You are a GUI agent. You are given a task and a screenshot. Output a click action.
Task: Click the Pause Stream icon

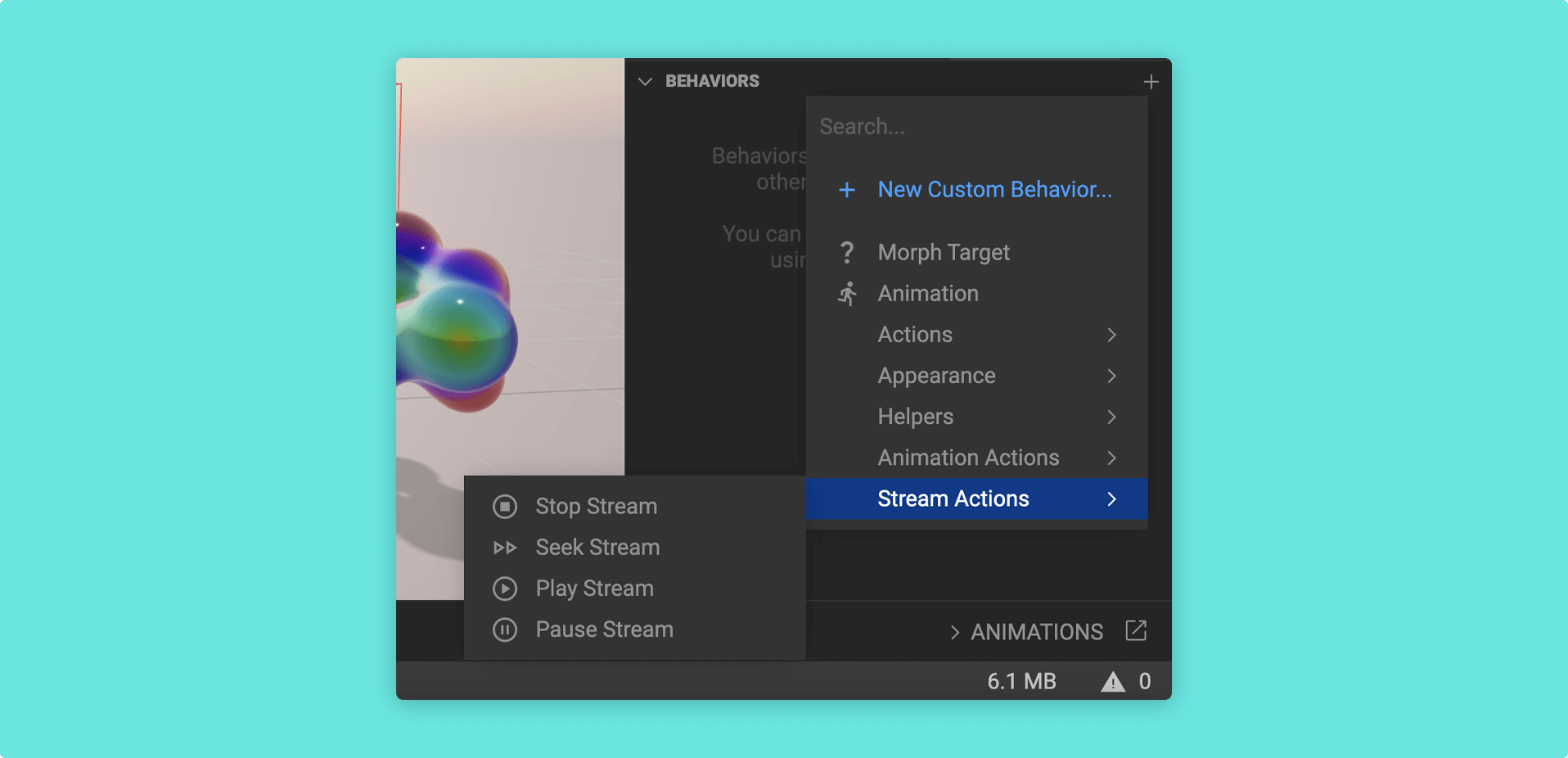click(x=505, y=629)
